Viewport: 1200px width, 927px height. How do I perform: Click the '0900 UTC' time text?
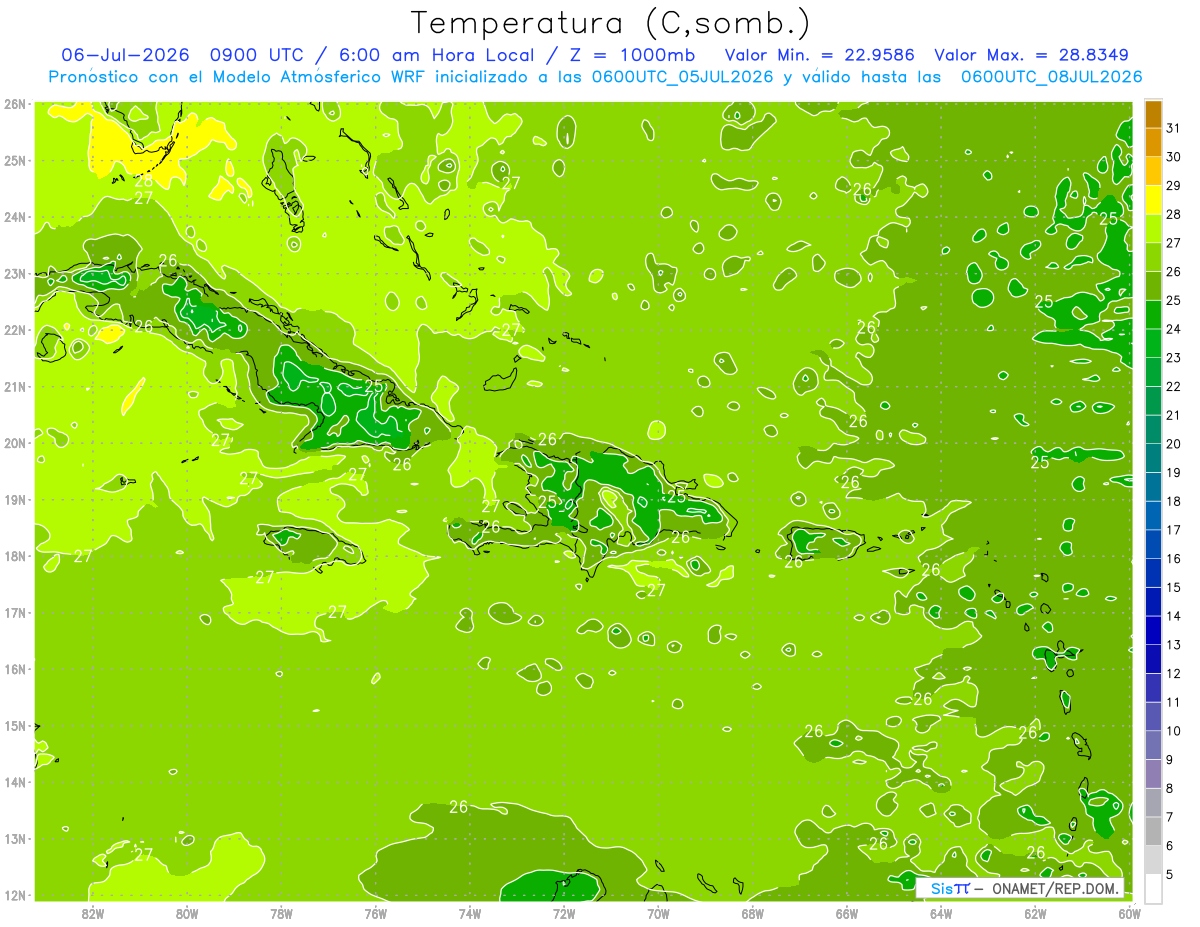pos(258,54)
